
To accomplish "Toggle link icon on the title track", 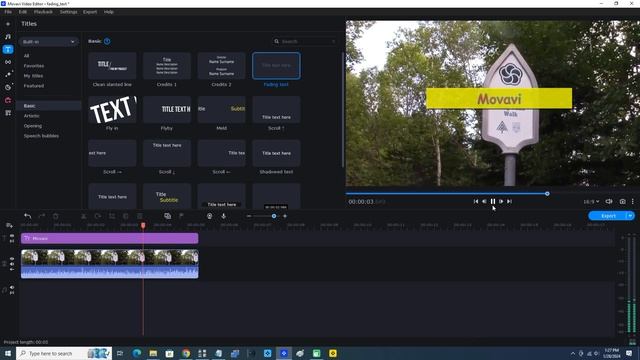I will pyautogui.click(x=12, y=241).
